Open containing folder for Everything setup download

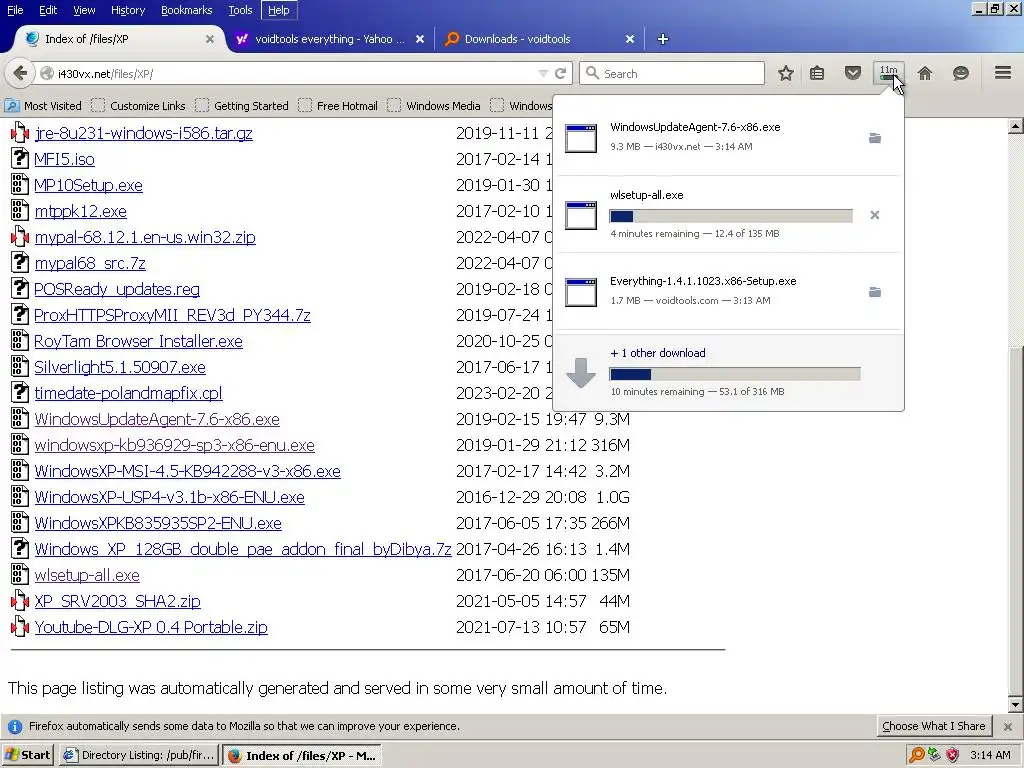[875, 292]
